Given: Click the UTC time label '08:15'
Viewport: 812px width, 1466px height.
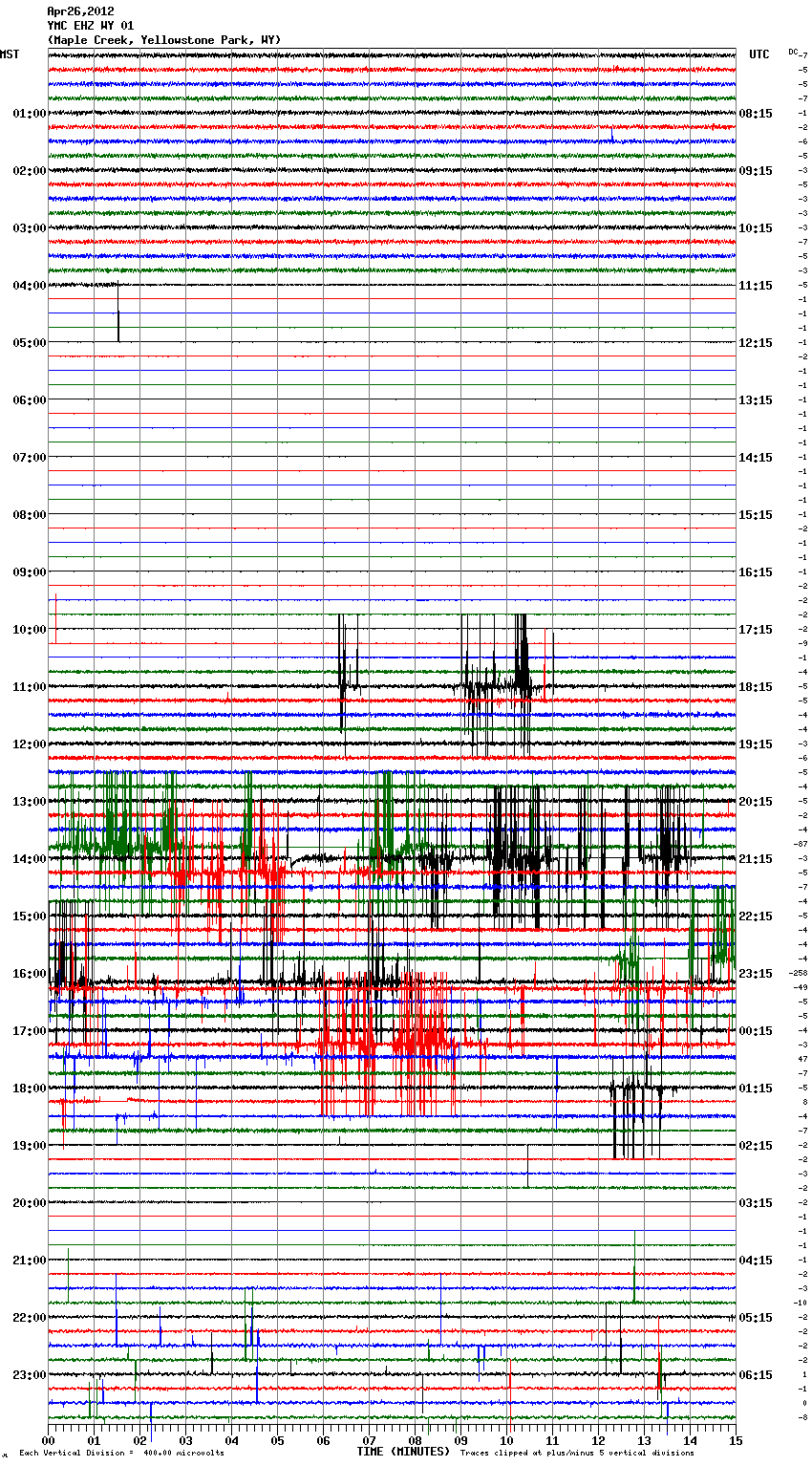Looking at the screenshot, I should tap(756, 114).
